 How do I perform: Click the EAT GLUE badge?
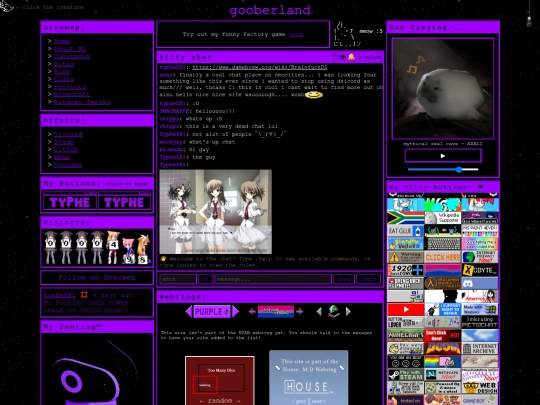[x=406, y=231]
